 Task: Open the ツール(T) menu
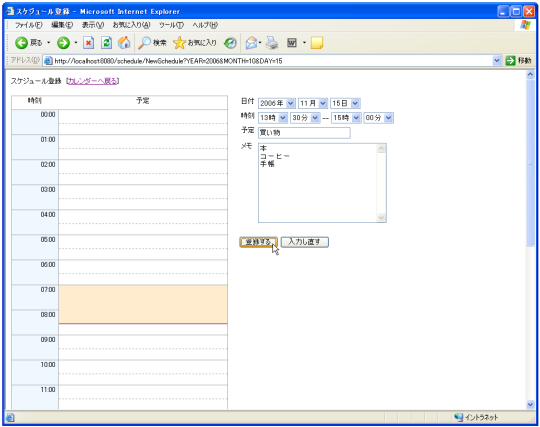click(x=171, y=25)
